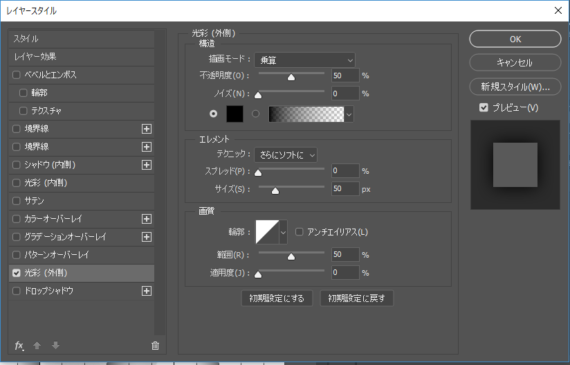Image resolution: width=570 pixels, height=365 pixels.
Task: Click the スプレッド(P) slider handle
Action: (258, 173)
